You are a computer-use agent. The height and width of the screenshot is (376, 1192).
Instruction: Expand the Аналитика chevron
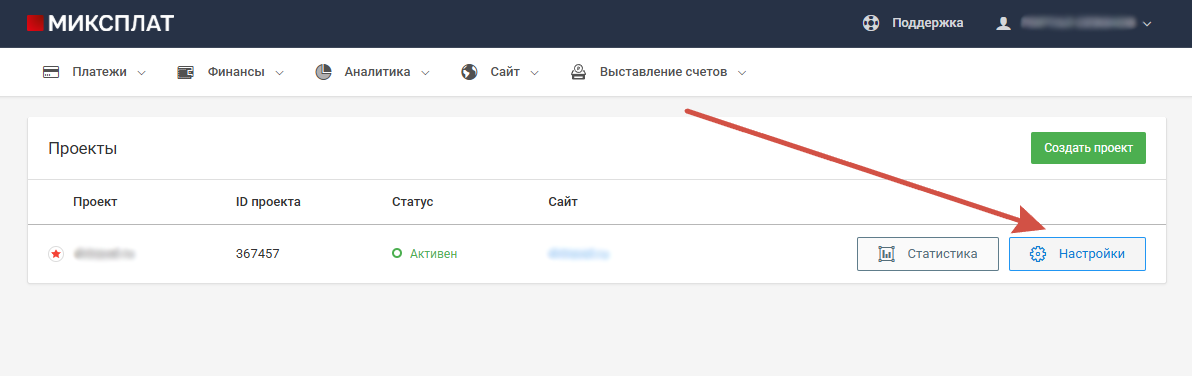tap(425, 74)
